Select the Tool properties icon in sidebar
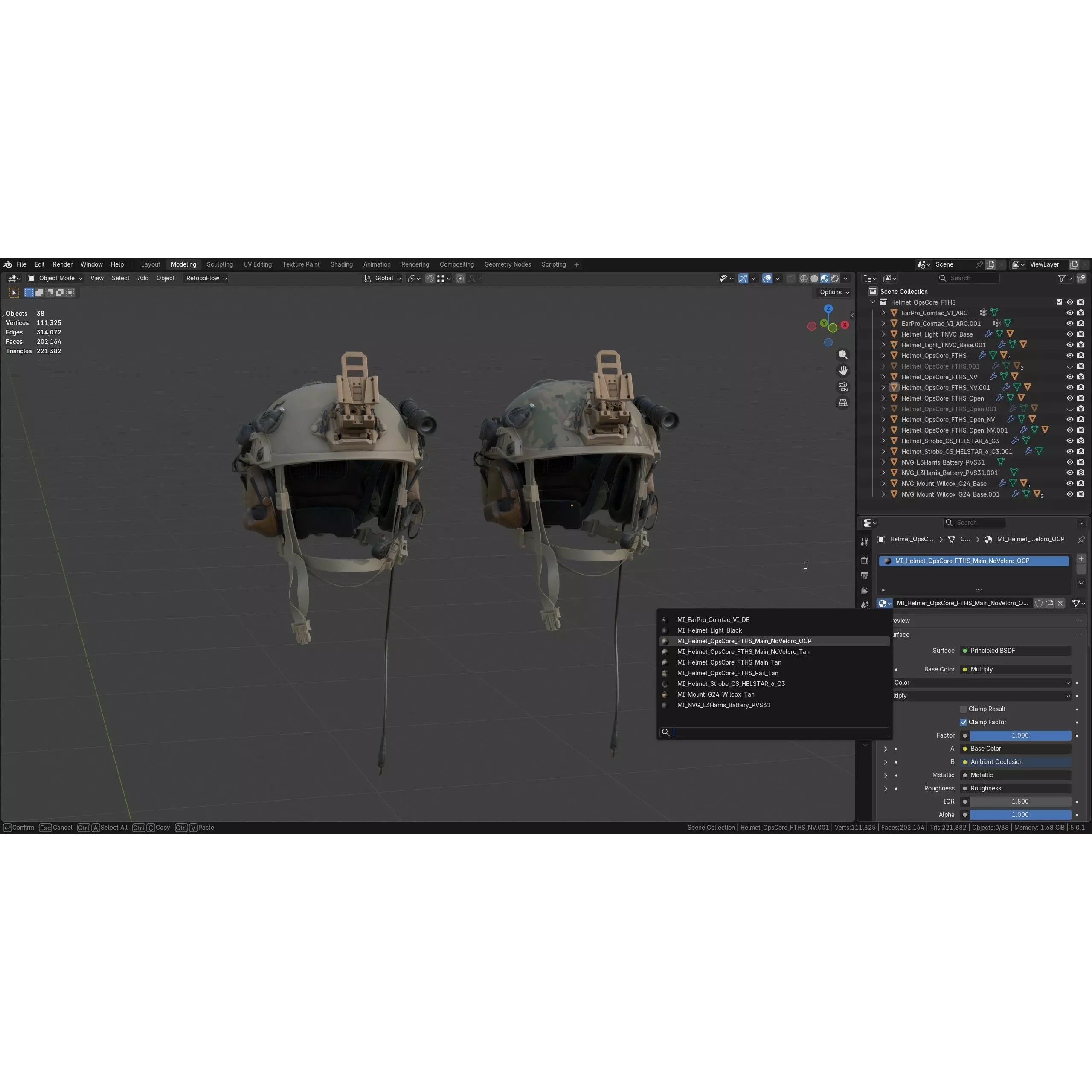Viewport: 1092px width, 1092px height. click(865, 541)
